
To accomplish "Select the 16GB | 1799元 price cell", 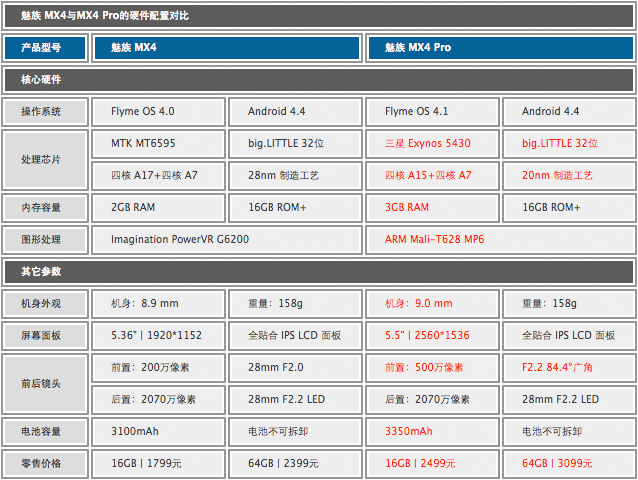I will (158, 464).
